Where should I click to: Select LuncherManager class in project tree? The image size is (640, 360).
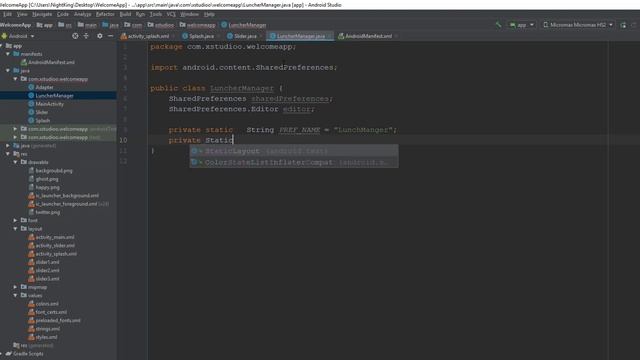click(51, 96)
